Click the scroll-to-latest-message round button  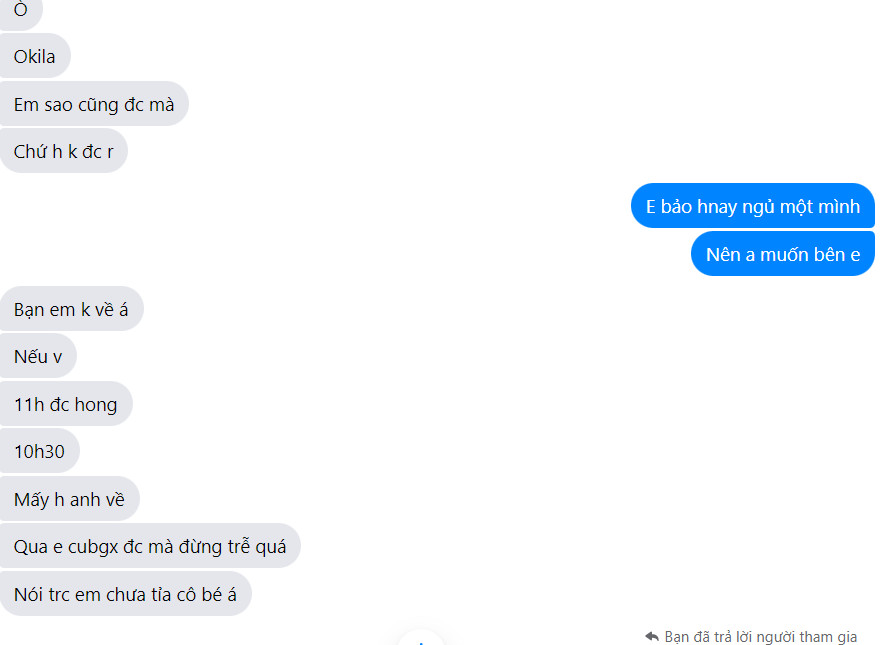coord(420,639)
